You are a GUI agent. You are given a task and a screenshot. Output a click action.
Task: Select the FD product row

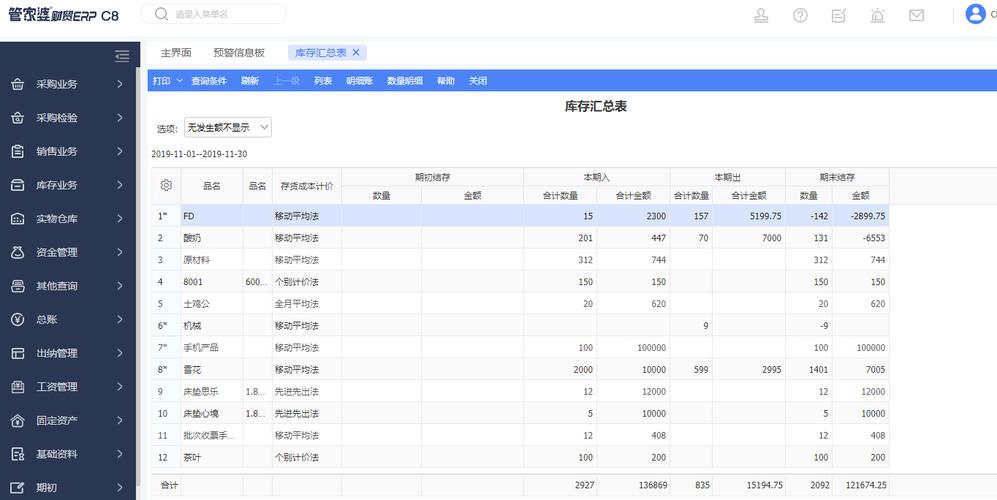click(520, 216)
